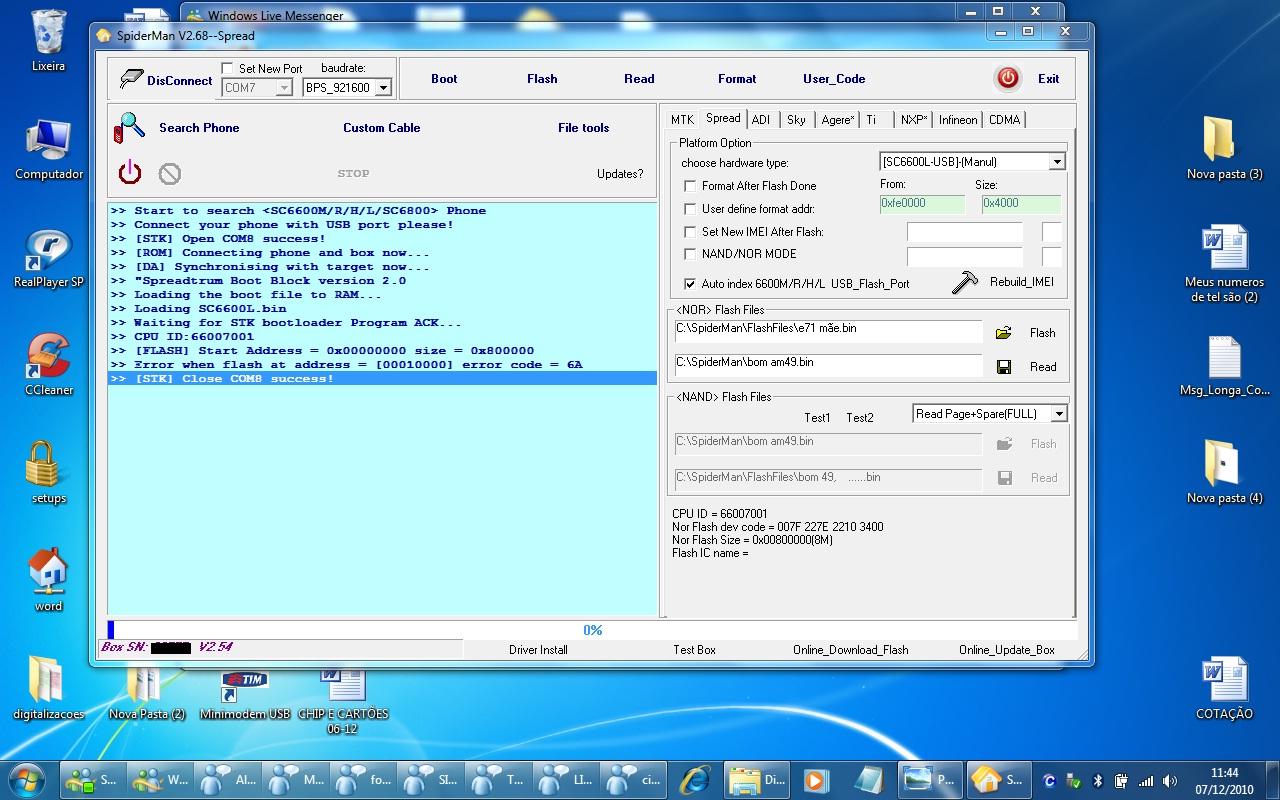The height and width of the screenshot is (800, 1280).
Task: Click the Boot button
Action: click(x=444, y=79)
